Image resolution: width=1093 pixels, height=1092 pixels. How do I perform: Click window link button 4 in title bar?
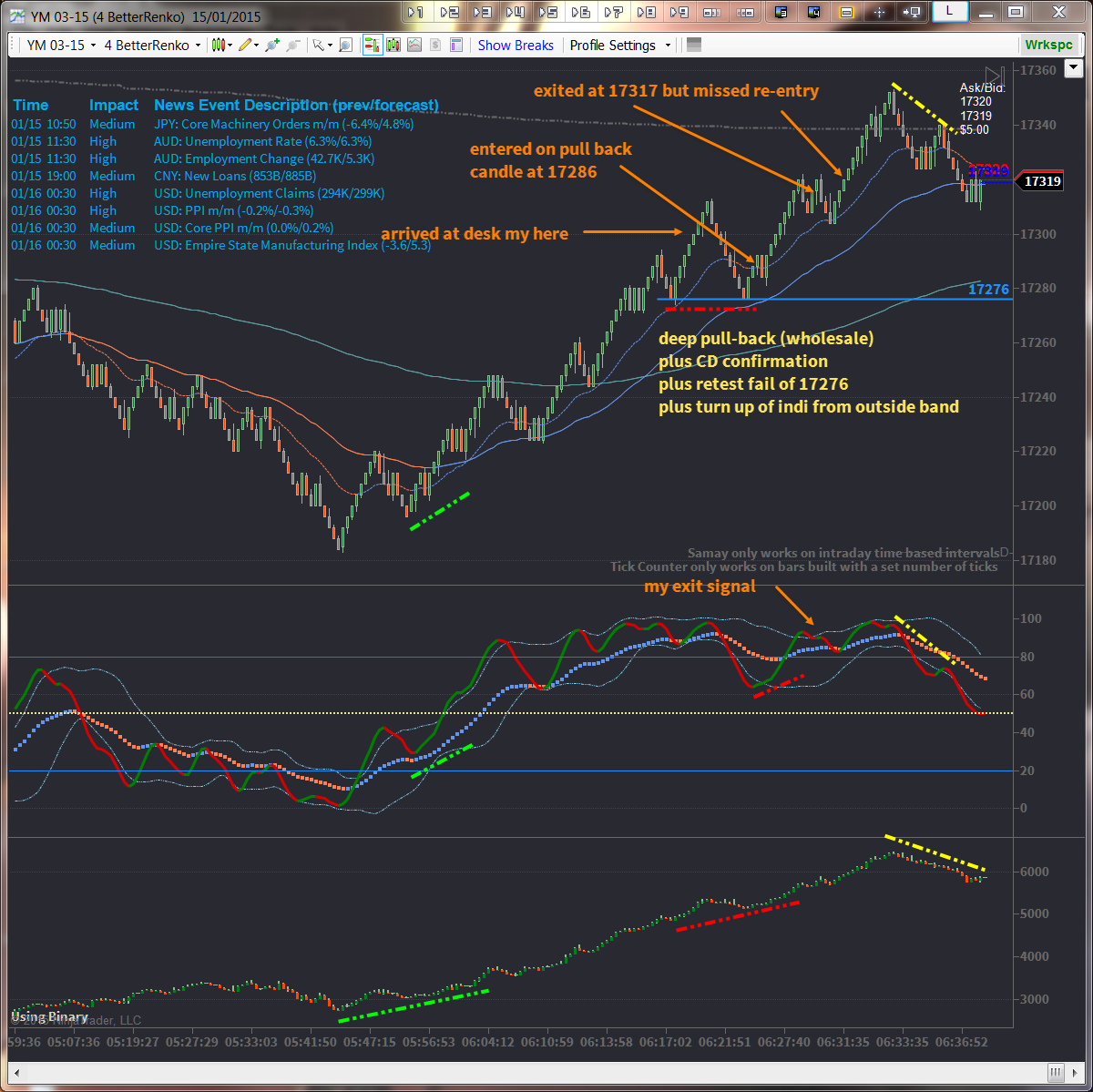(514, 12)
